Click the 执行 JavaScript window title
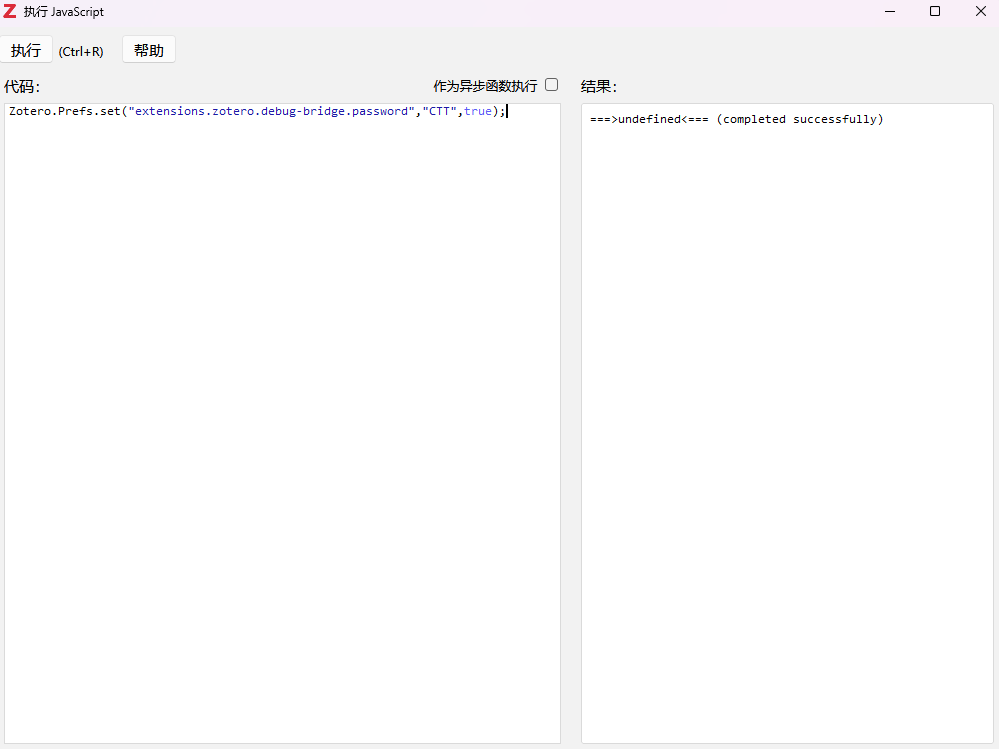Image resolution: width=999 pixels, height=749 pixels. pos(66,11)
